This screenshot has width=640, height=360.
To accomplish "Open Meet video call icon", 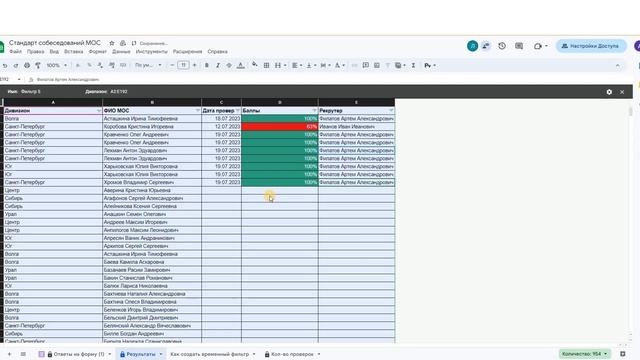I will (538, 46).
